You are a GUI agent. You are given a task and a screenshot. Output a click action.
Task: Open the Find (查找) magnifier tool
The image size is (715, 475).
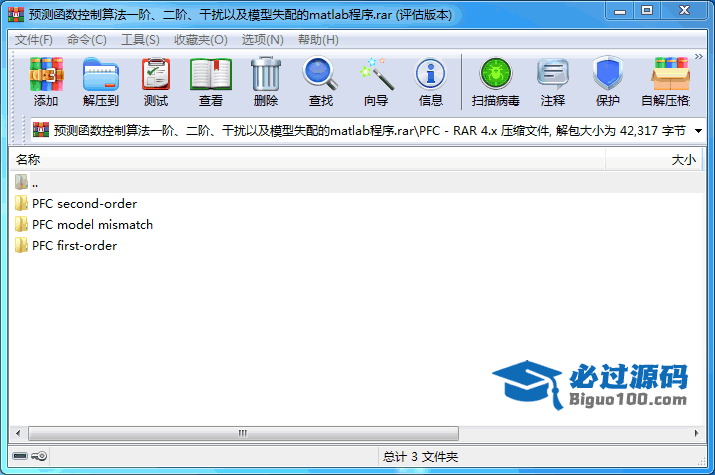click(321, 82)
